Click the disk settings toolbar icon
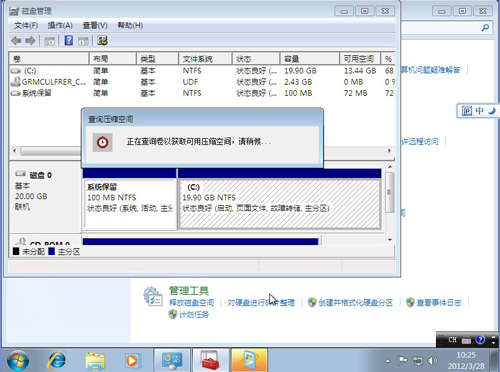 [x=102, y=41]
